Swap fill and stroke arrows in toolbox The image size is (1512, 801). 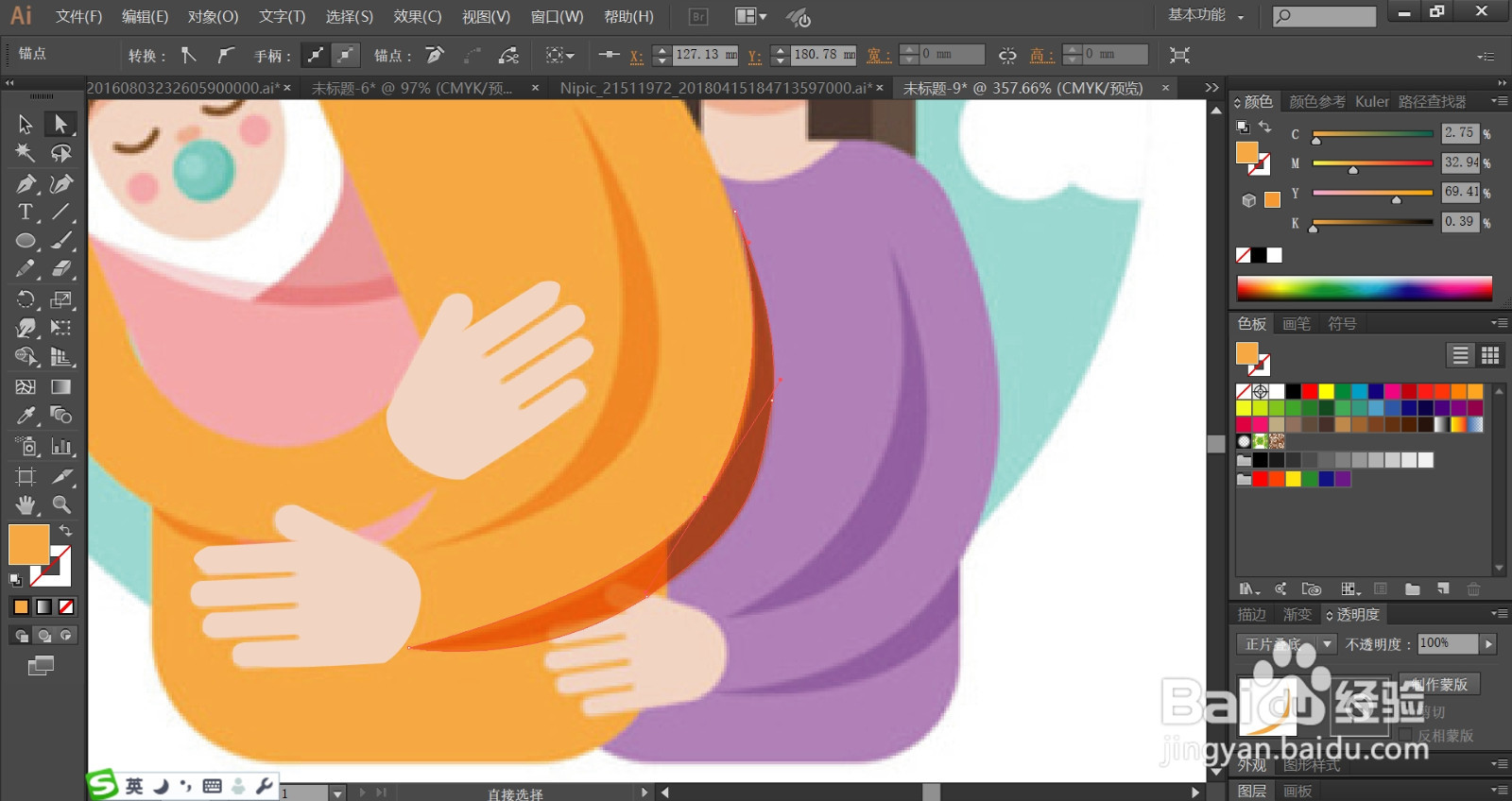[x=65, y=531]
